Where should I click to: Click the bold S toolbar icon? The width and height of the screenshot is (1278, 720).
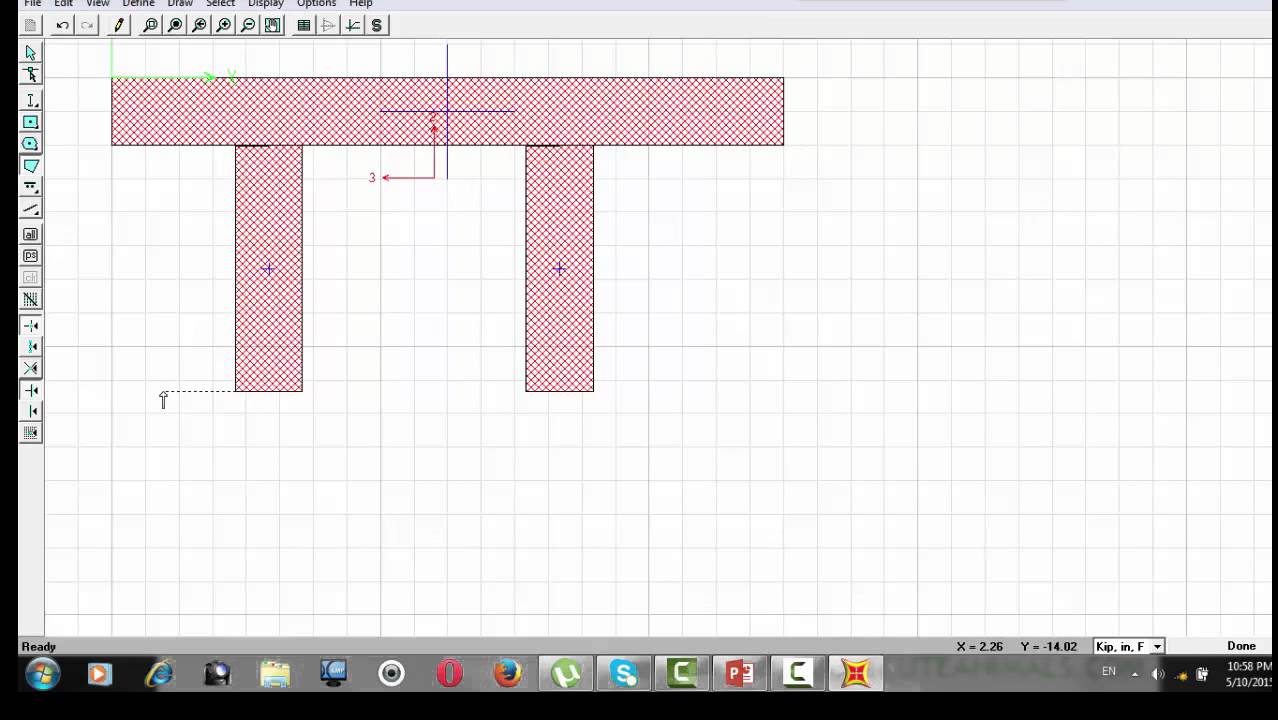click(377, 25)
